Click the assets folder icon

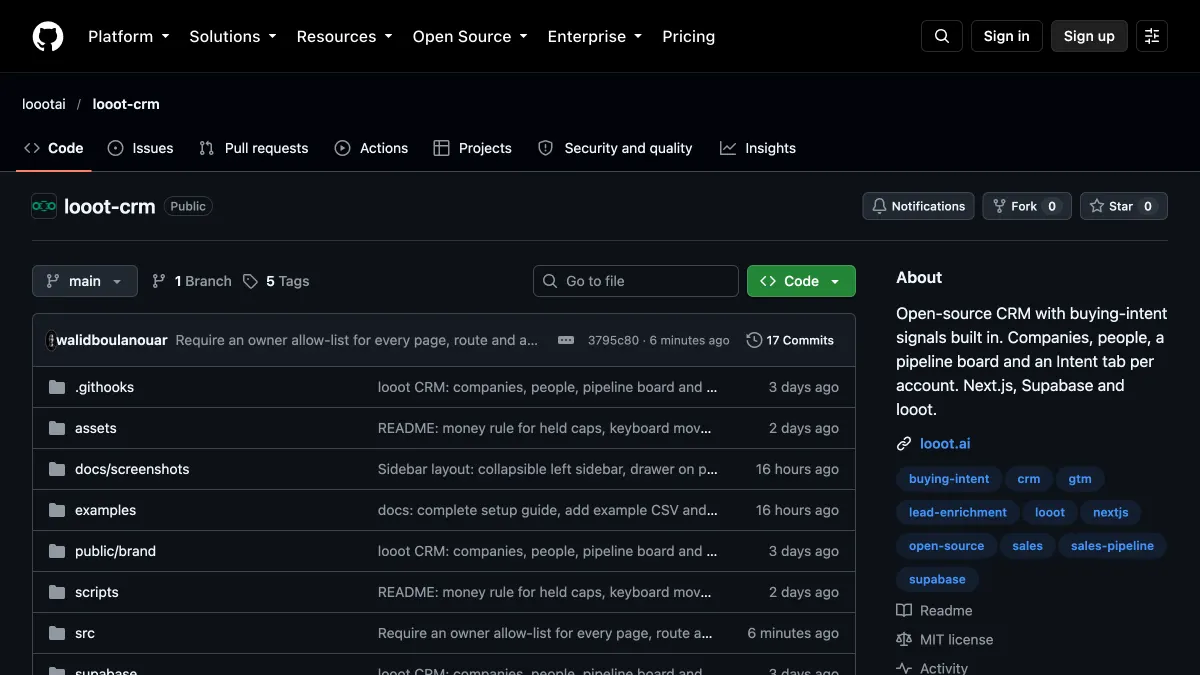[x=57, y=428]
